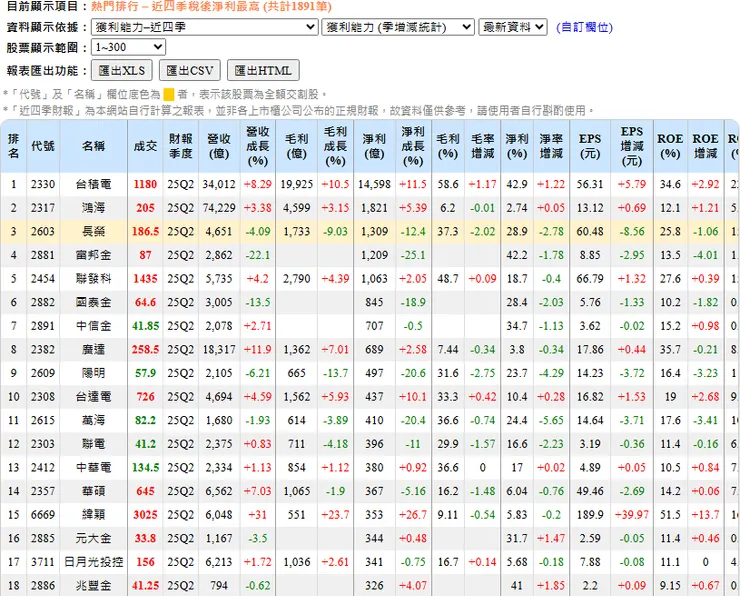
Task: Open stock 中信金 name link
Action: tap(93, 326)
